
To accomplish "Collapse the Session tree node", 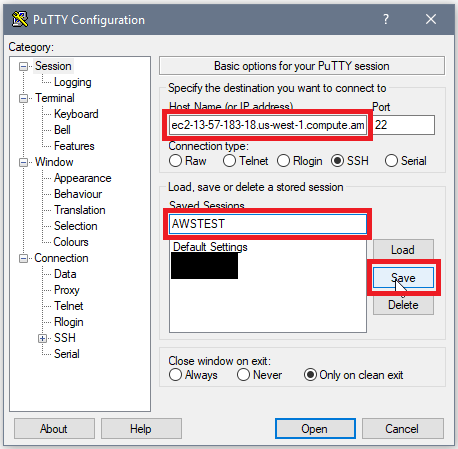I will [x=23, y=66].
